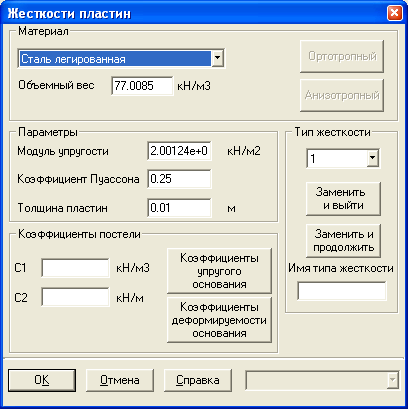Image resolution: width=408 pixels, height=409 pixels.
Task: Click Заменить и выйти button
Action: pyautogui.click(x=343, y=199)
